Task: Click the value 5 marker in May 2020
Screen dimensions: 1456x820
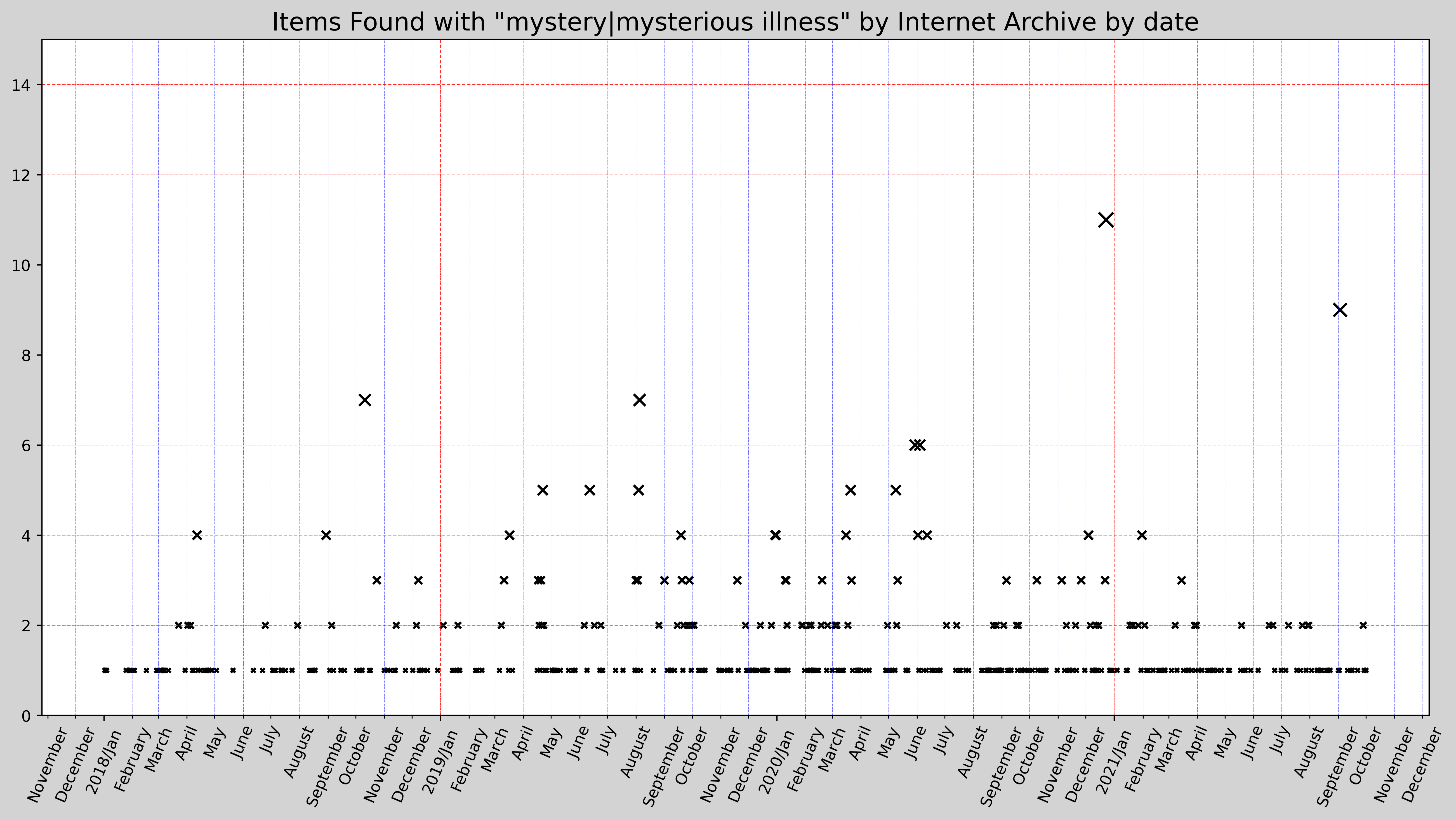Action: pos(895,490)
